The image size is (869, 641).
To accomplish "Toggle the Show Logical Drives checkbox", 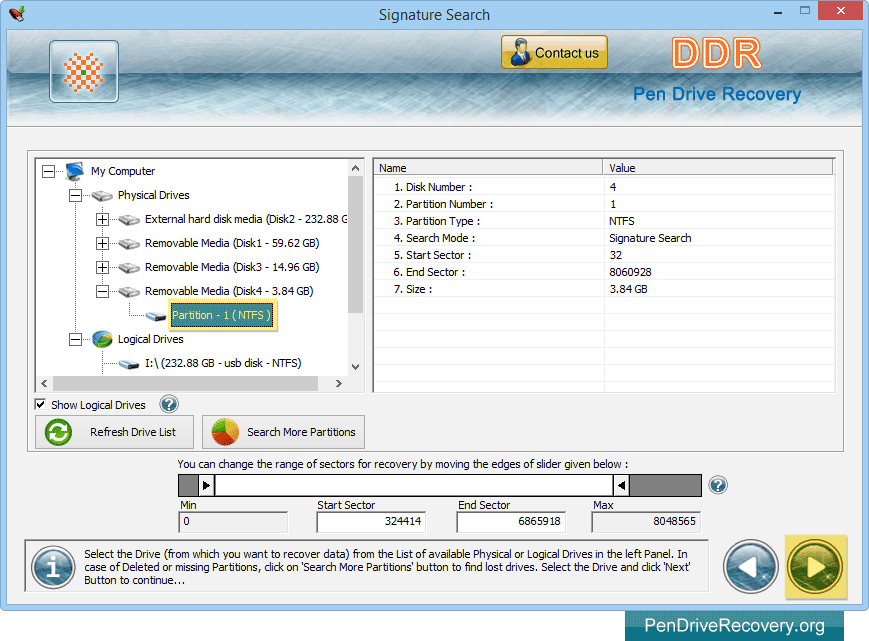I will pos(40,404).
